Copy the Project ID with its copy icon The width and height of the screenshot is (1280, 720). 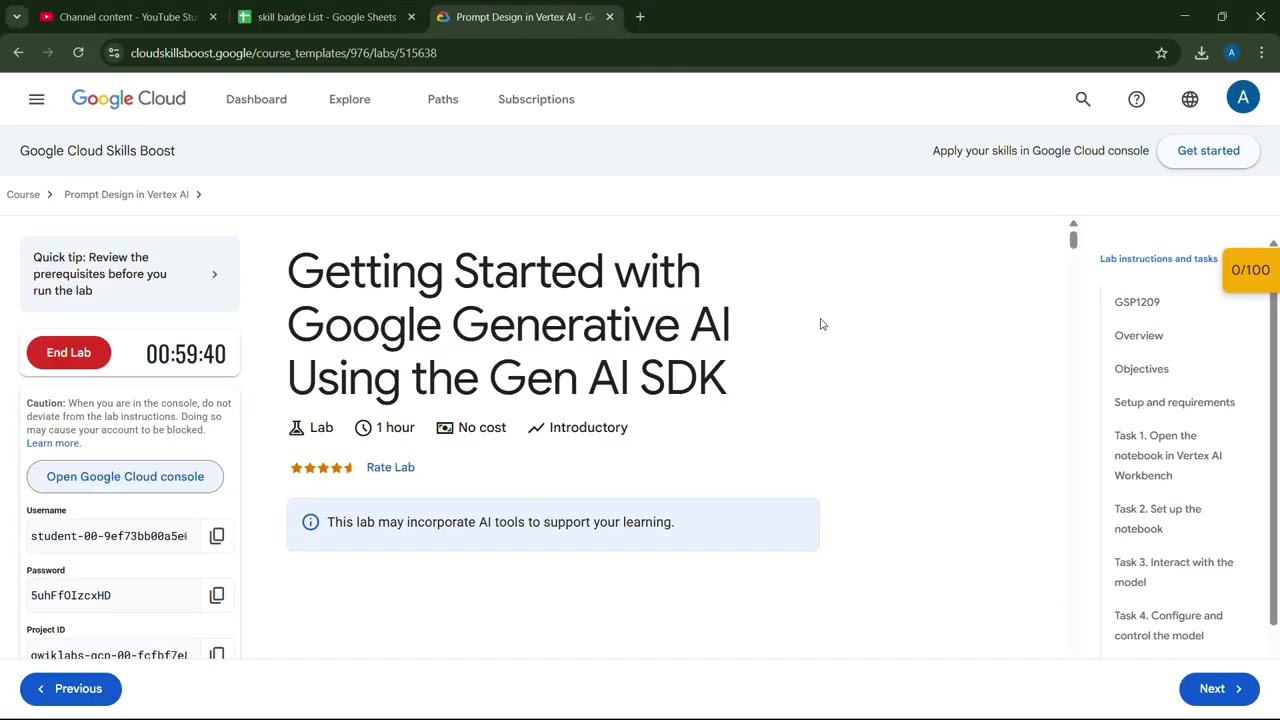217,652
